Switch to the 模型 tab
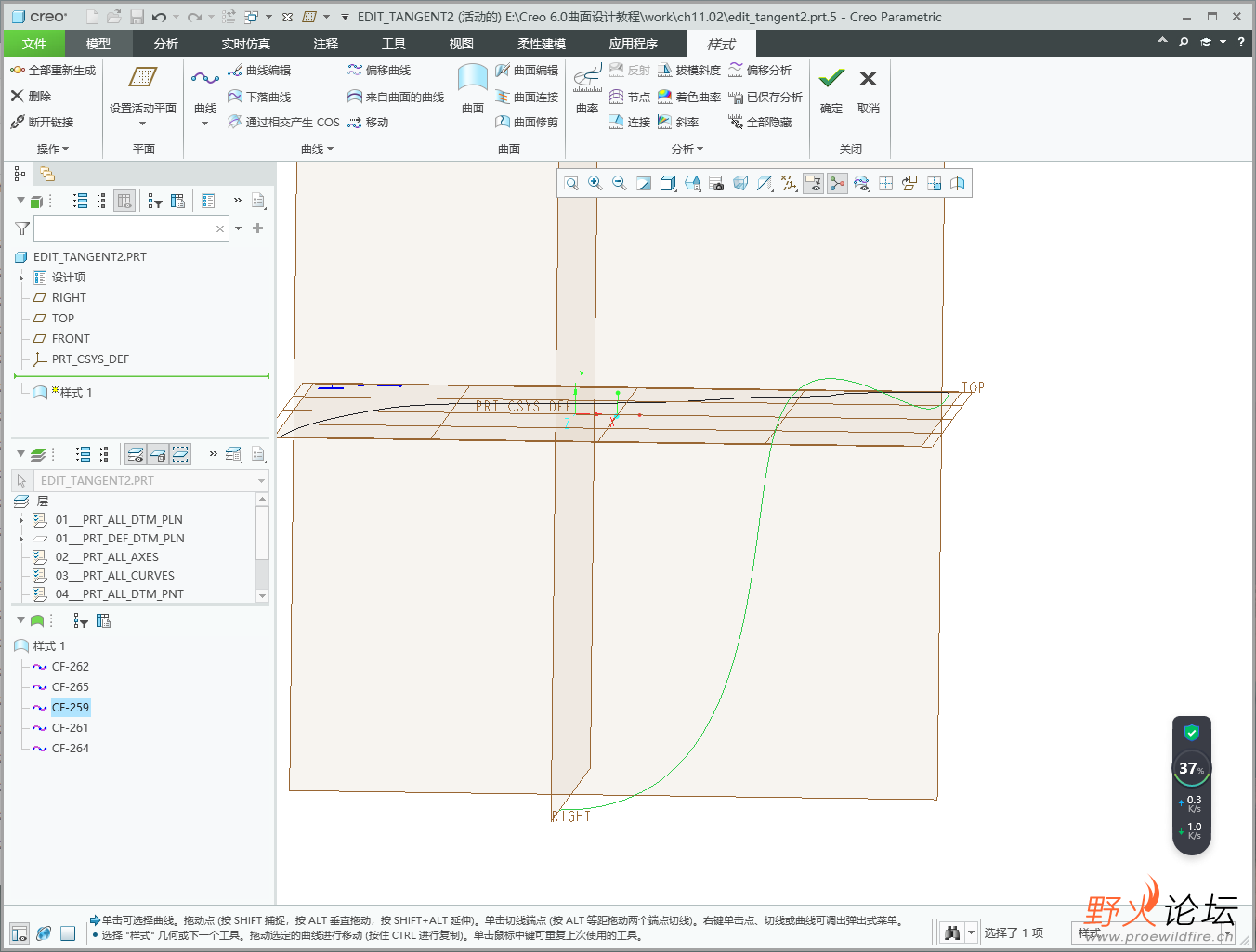Viewport: 1256px width, 952px height. coord(98,44)
